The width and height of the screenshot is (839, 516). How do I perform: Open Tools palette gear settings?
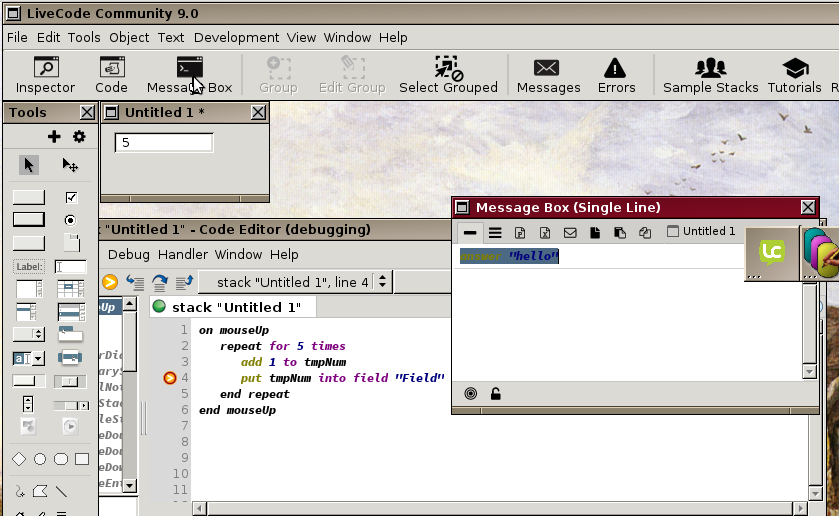[79, 137]
